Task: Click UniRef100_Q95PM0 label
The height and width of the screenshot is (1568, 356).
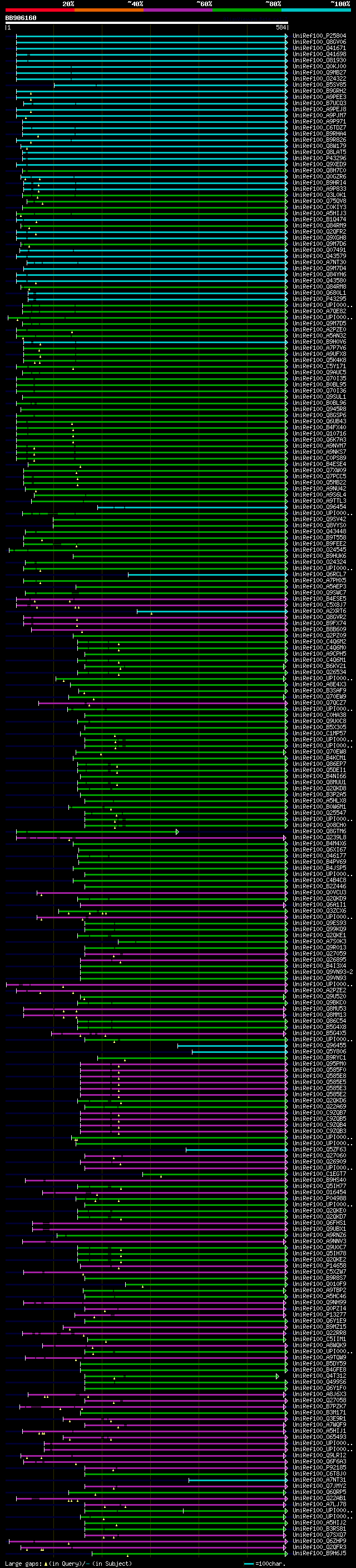Action: tap(319, 1064)
